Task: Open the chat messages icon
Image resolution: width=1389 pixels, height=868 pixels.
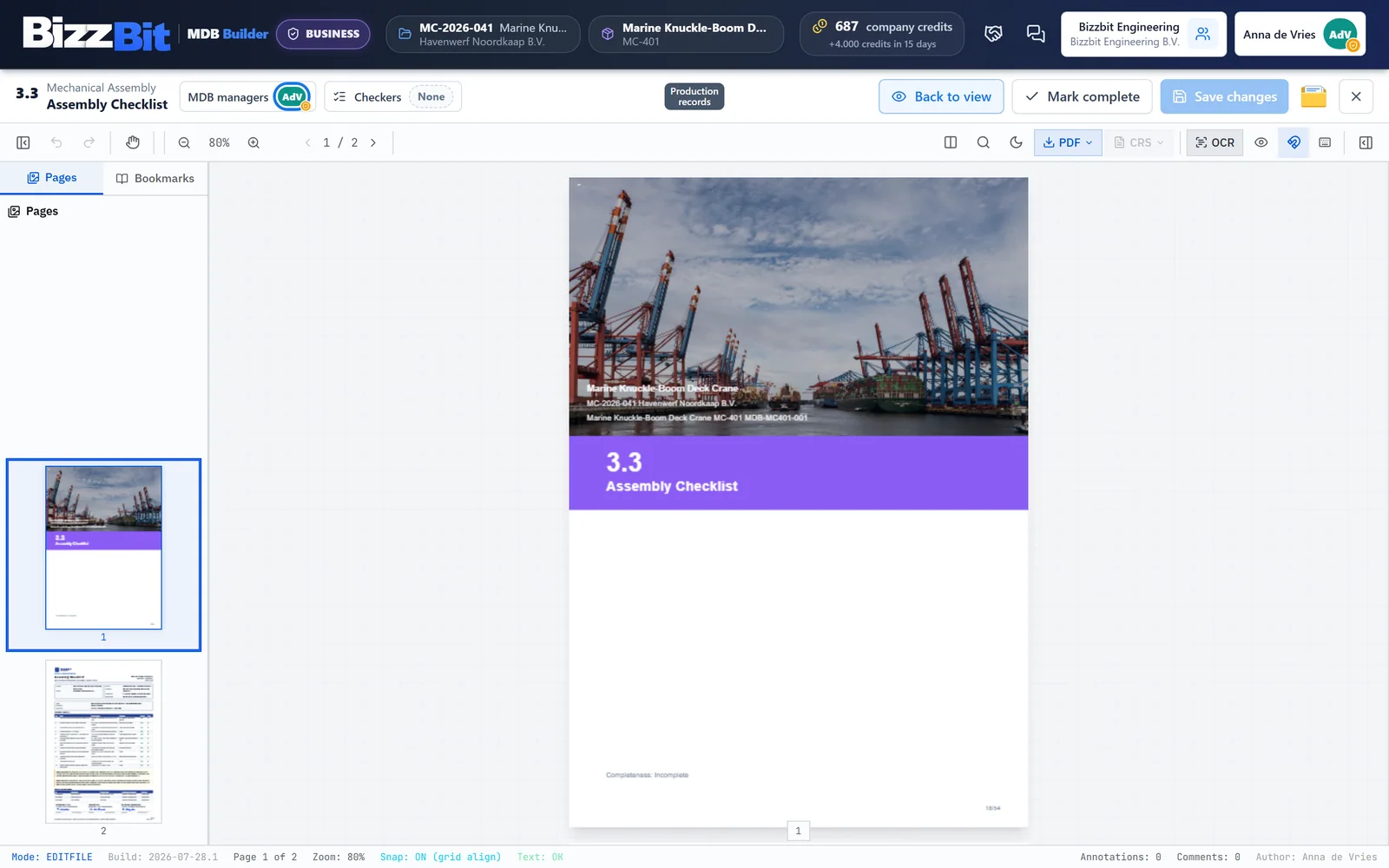Action: click(x=1036, y=34)
